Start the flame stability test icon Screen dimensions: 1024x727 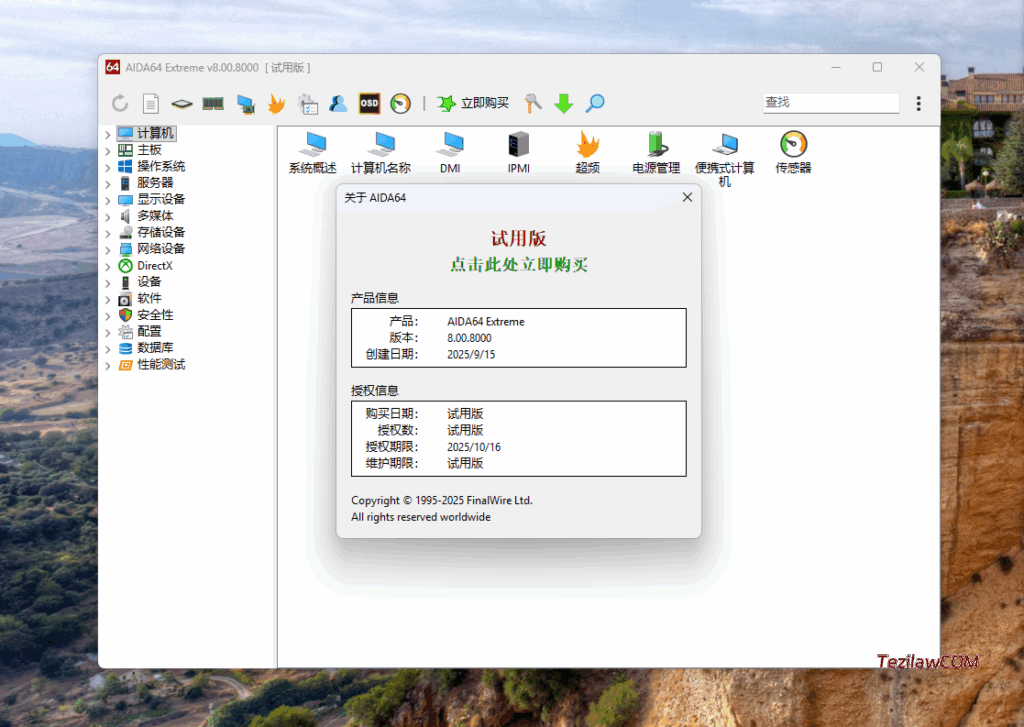coord(276,103)
